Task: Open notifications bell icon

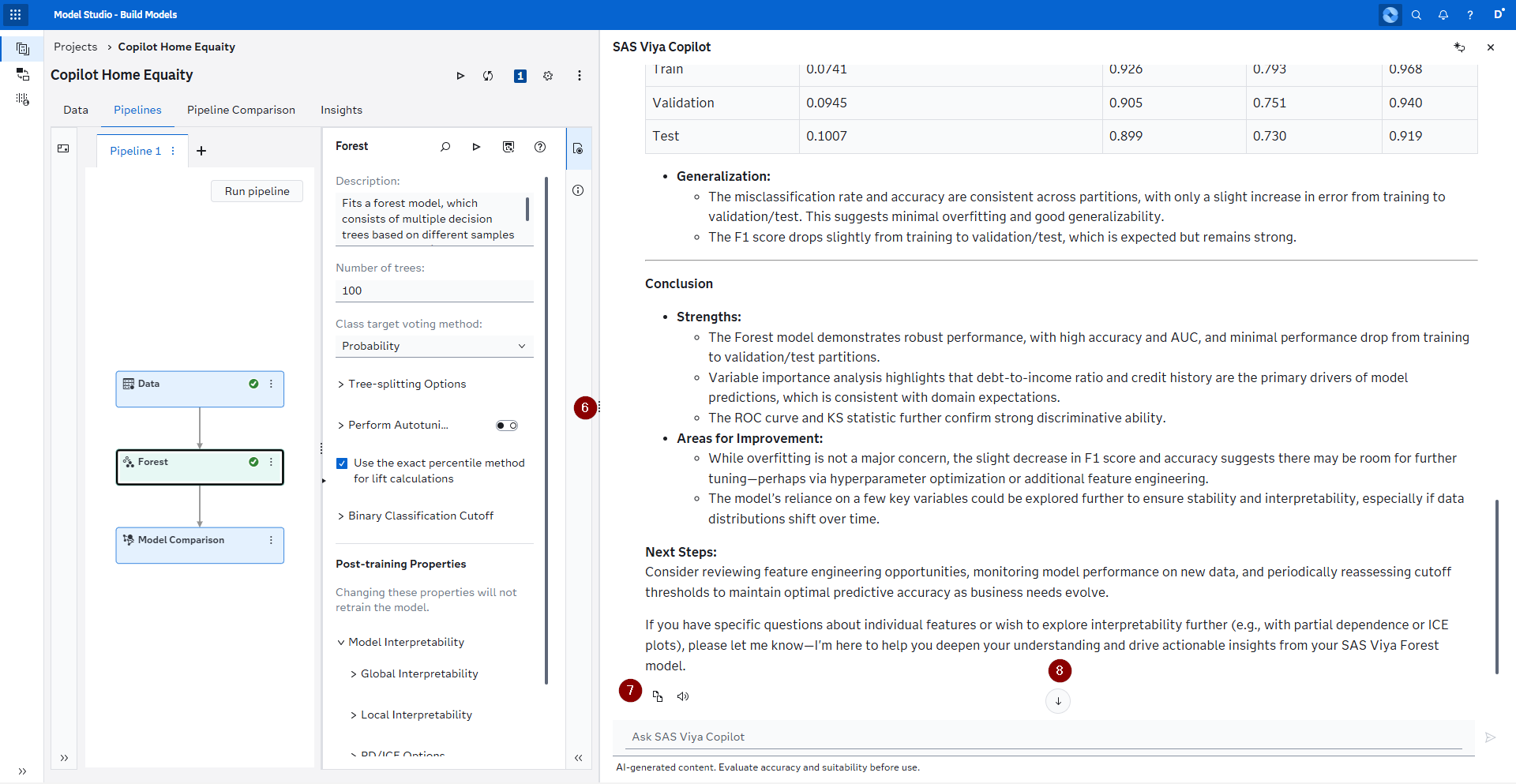Action: pos(1443,15)
